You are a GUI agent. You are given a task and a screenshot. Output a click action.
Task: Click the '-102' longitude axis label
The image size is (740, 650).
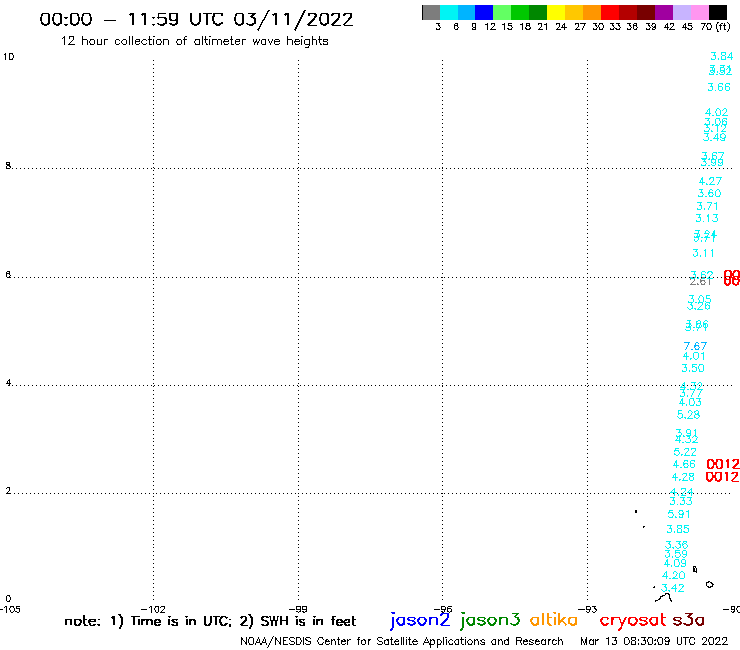coord(153,609)
